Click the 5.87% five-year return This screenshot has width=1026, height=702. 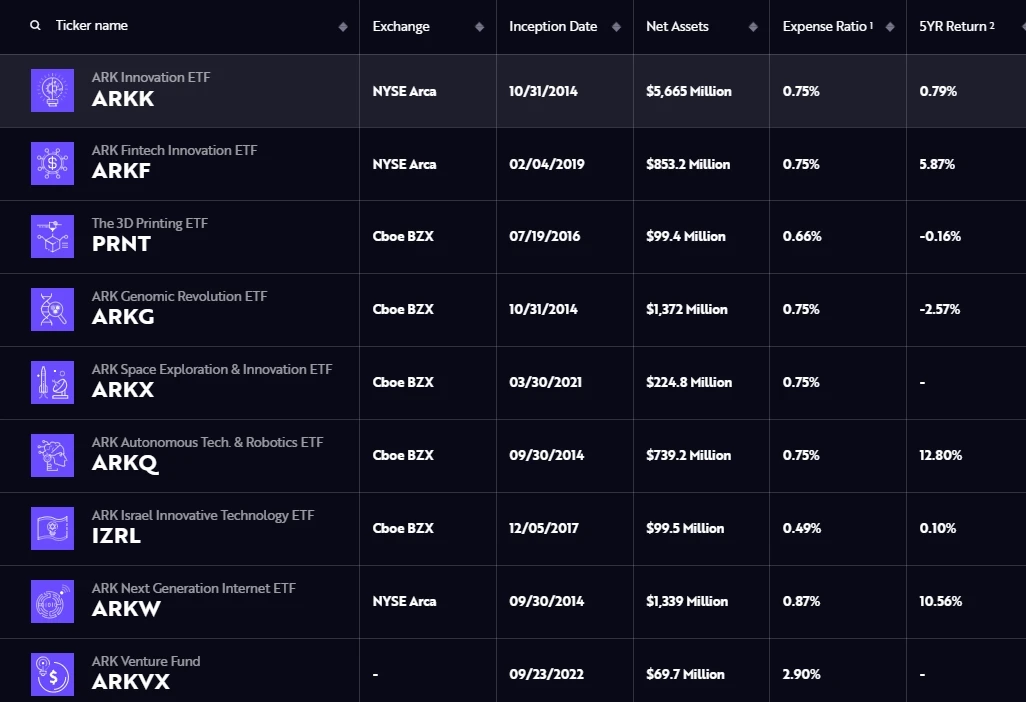coord(937,164)
